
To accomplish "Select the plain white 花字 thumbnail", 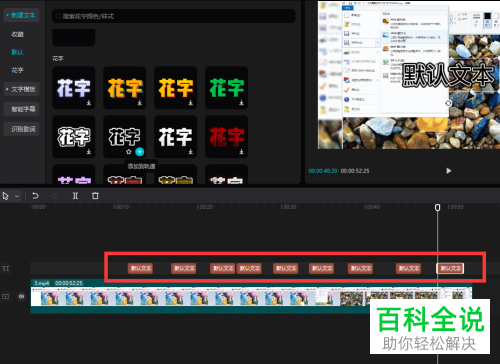I will click(175, 137).
